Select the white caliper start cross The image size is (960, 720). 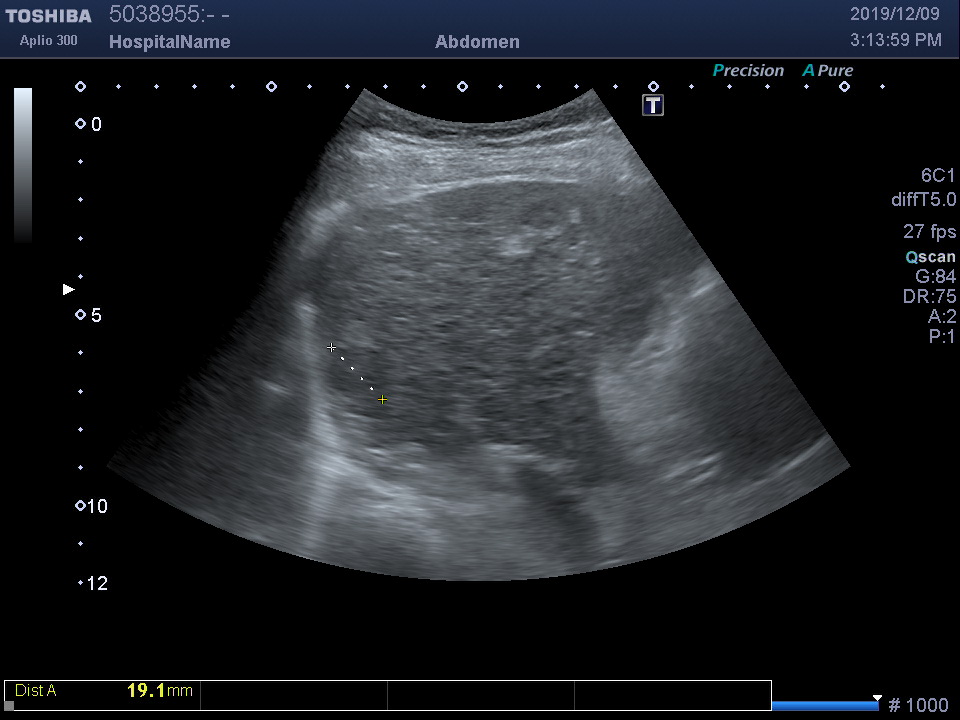coord(331,347)
